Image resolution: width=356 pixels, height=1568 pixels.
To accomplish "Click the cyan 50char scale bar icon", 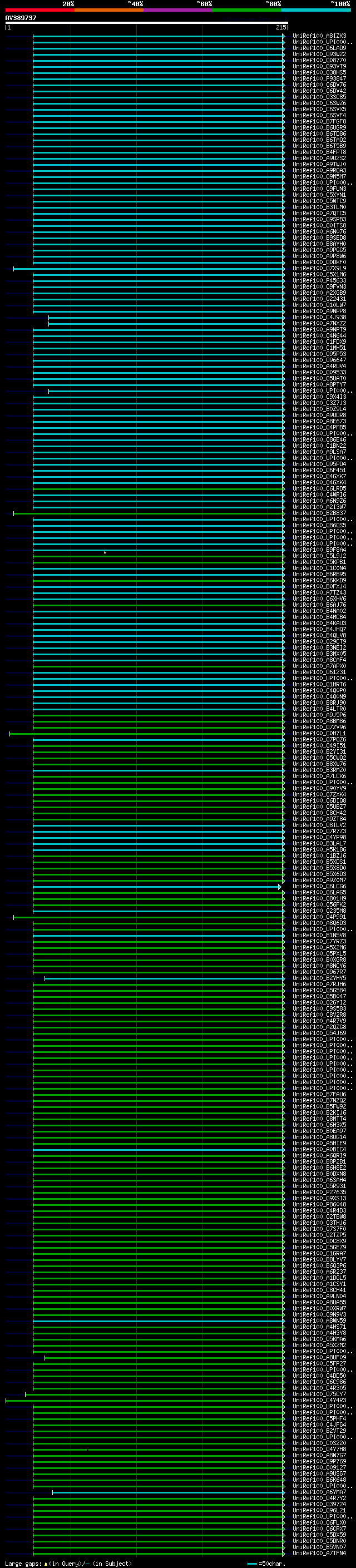I will click(252, 1563).
